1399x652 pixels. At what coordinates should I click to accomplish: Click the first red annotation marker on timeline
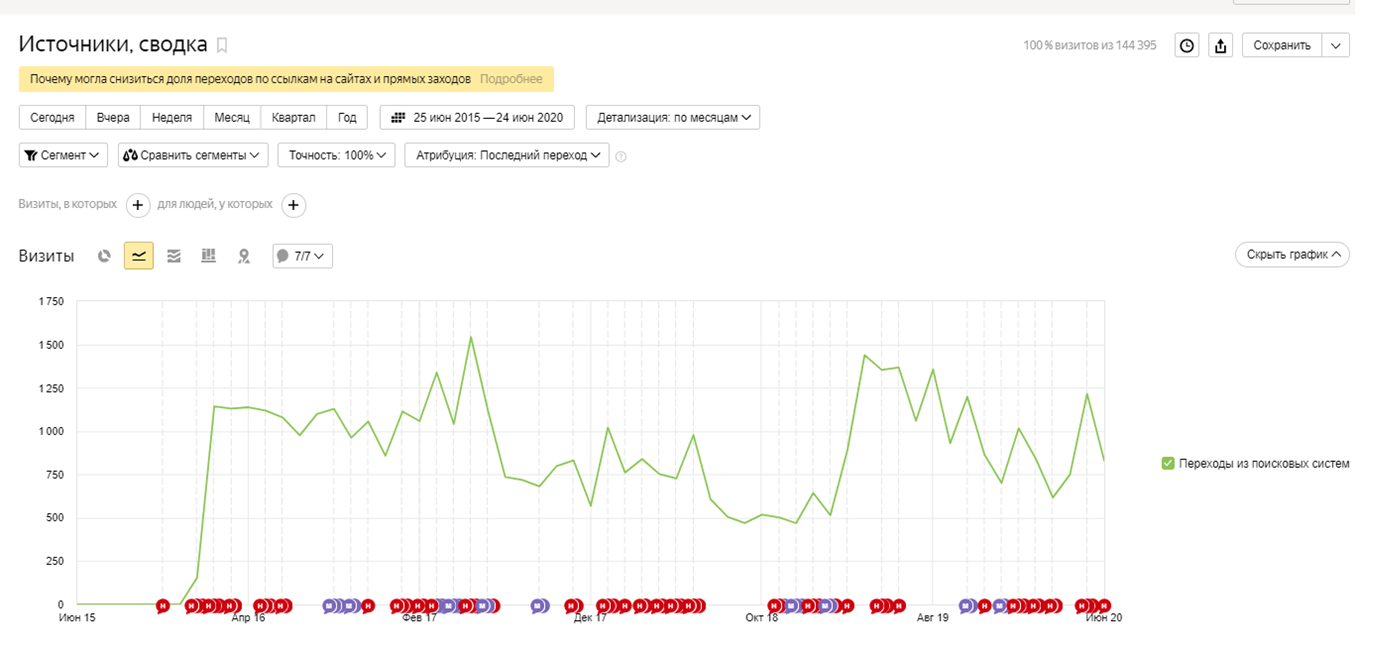point(163,605)
